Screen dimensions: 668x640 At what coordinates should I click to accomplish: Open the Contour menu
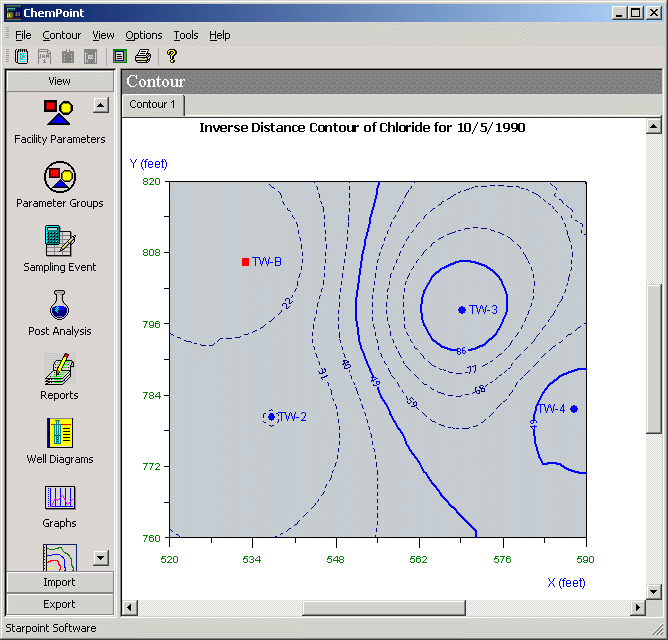pyautogui.click(x=62, y=35)
